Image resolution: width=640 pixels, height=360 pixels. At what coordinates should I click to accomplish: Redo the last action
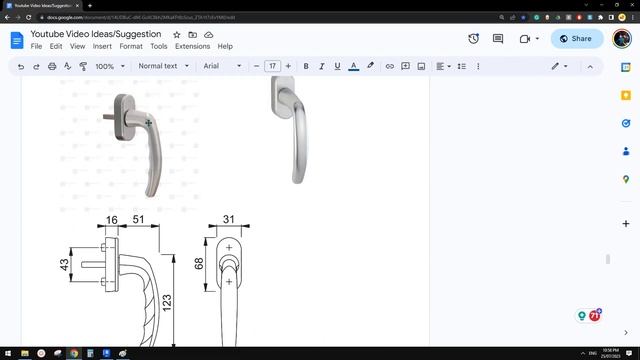tap(36, 66)
